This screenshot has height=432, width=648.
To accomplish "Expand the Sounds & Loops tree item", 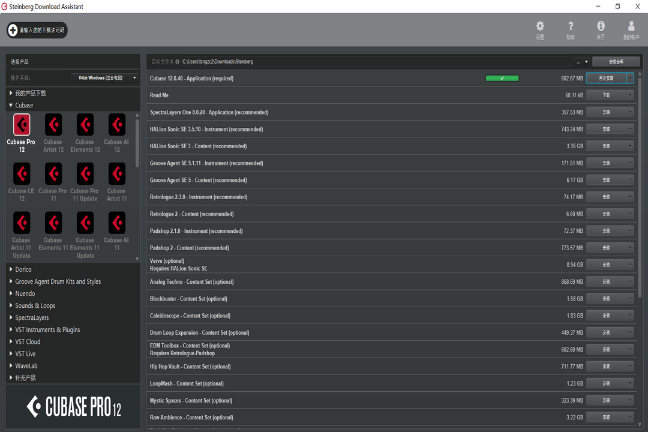I will 10,305.
